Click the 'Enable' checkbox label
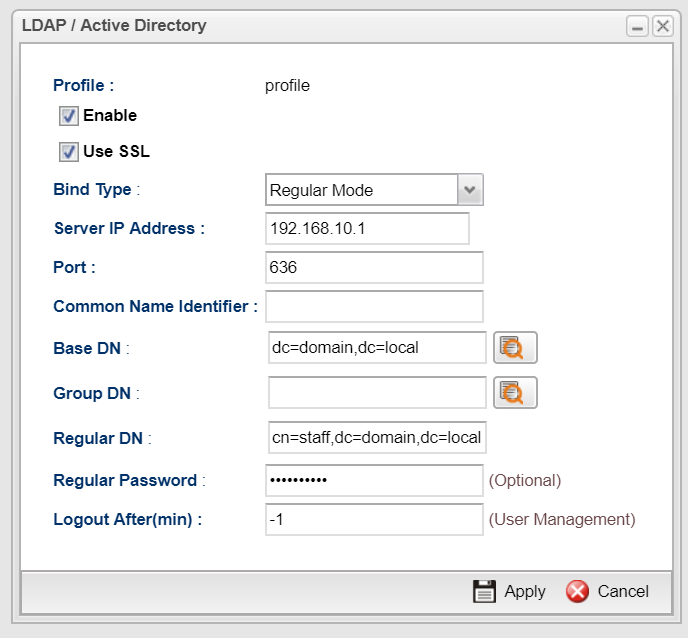 [x=110, y=115]
